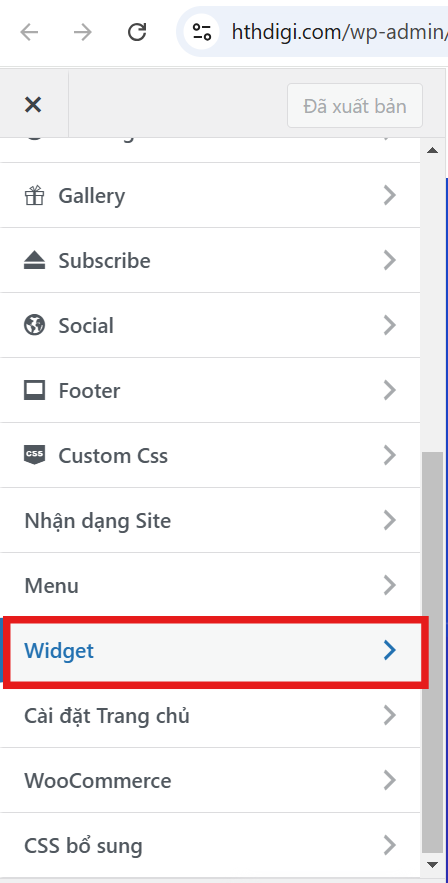Click the scrollbar up arrow
The image size is (448, 883).
click(x=433, y=150)
